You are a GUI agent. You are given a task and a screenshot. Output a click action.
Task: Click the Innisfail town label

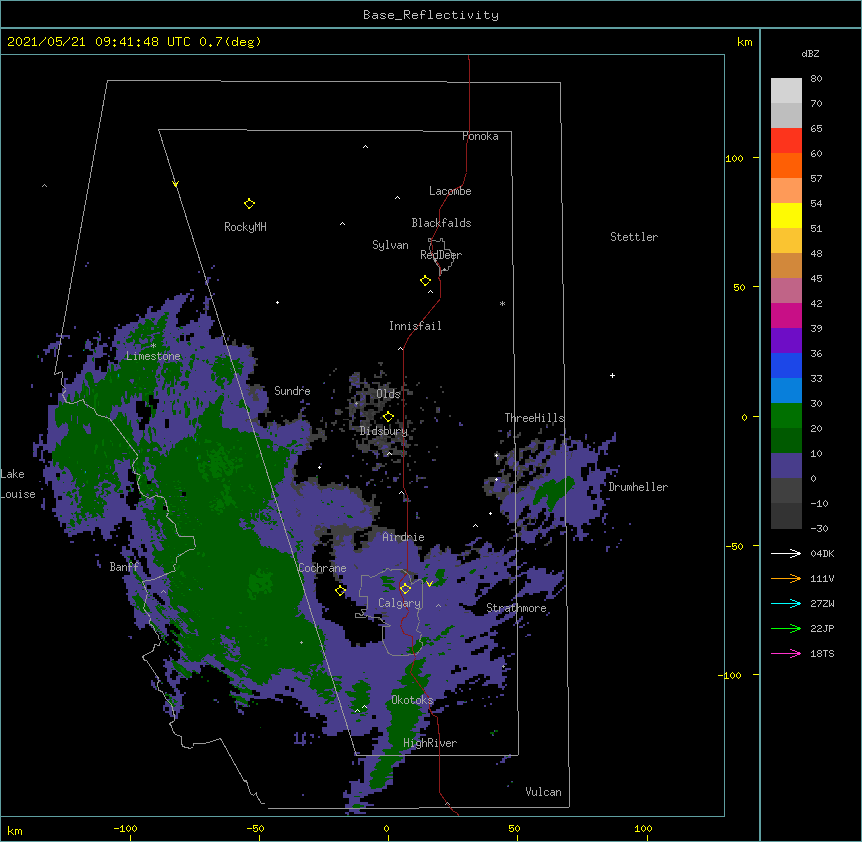[415, 326]
